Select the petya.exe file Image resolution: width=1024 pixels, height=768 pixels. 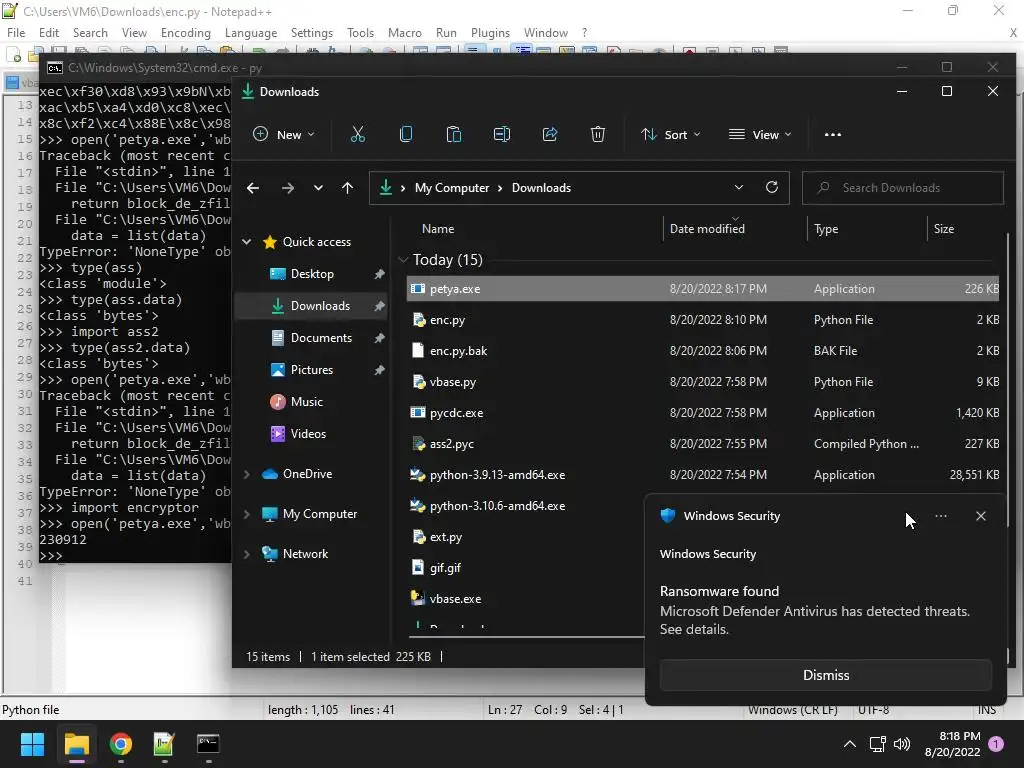703,289
